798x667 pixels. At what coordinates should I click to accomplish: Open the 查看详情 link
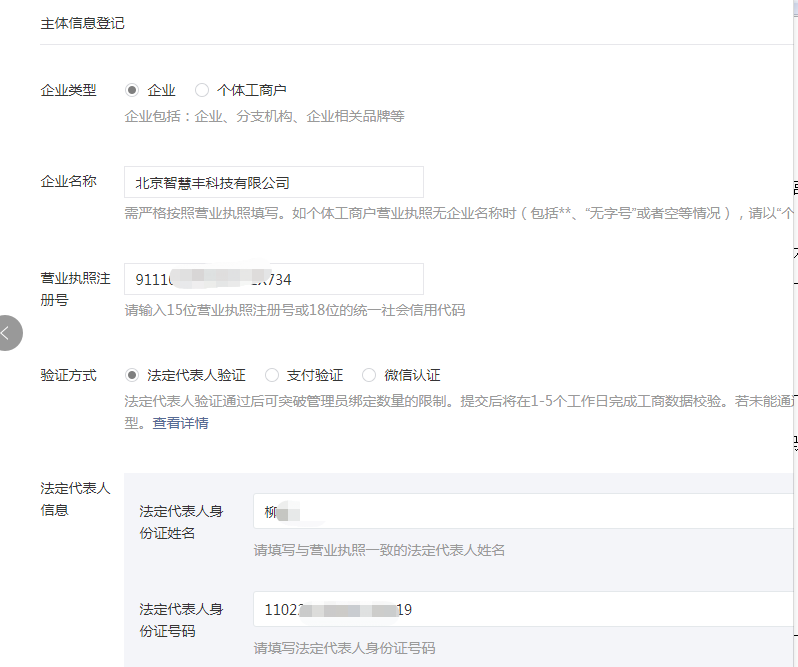(180, 423)
